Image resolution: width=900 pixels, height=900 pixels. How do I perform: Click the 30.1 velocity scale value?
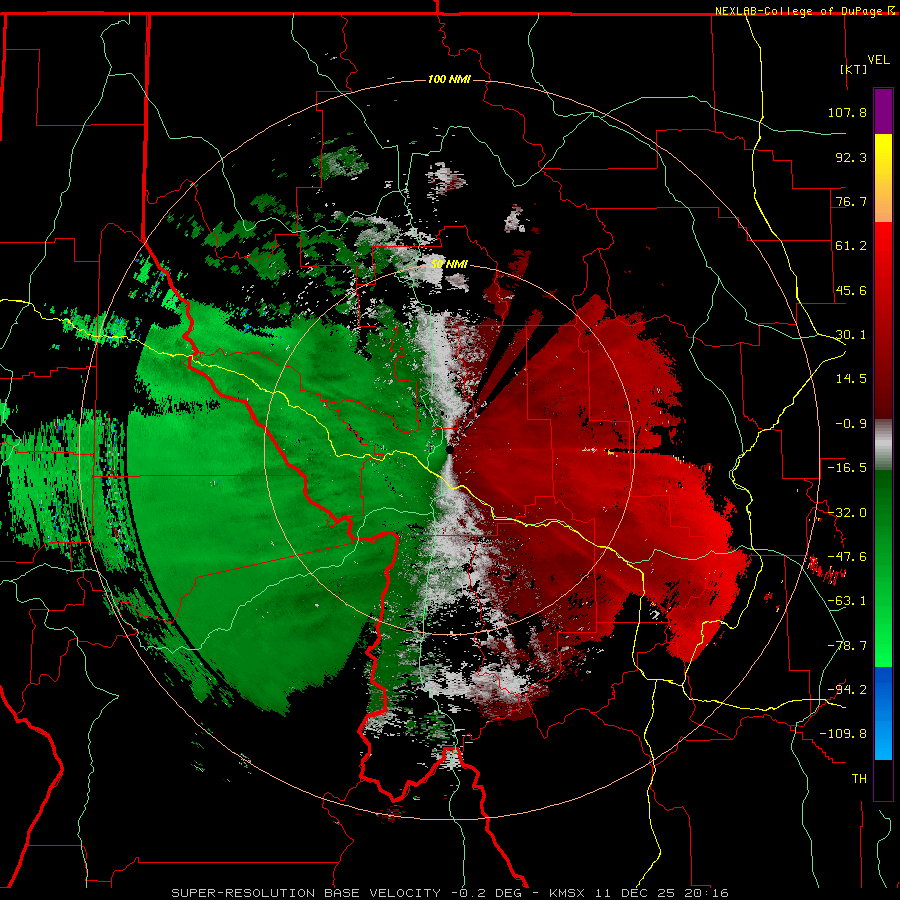[851, 335]
